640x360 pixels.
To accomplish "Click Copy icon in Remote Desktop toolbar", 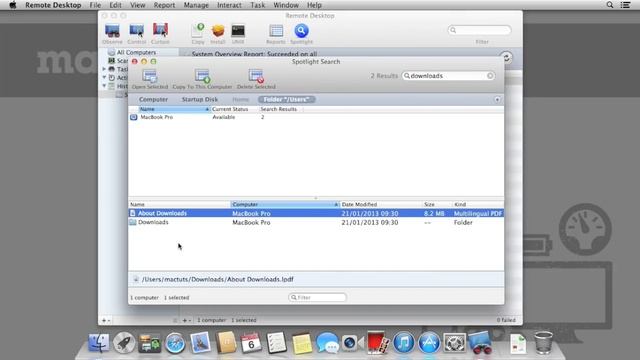I will tap(198, 31).
